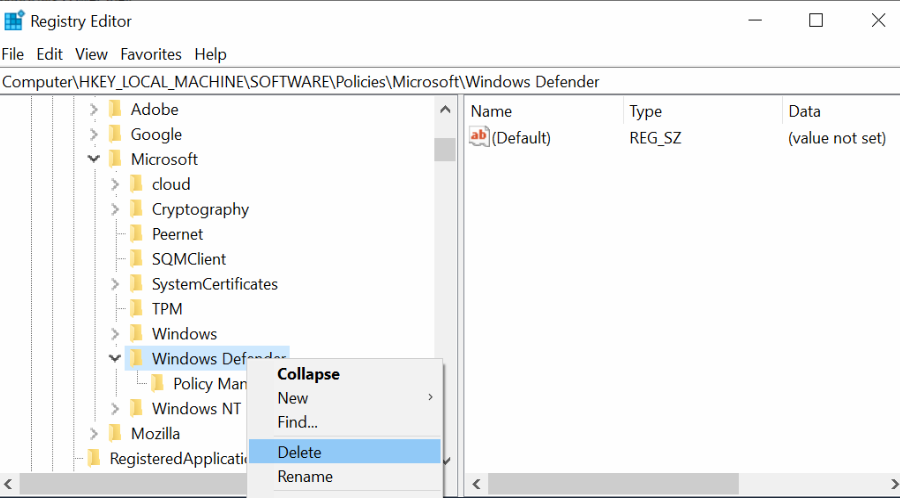Click the Registry Editor app icon in title bar
The width and height of the screenshot is (900, 500).
coord(14,21)
